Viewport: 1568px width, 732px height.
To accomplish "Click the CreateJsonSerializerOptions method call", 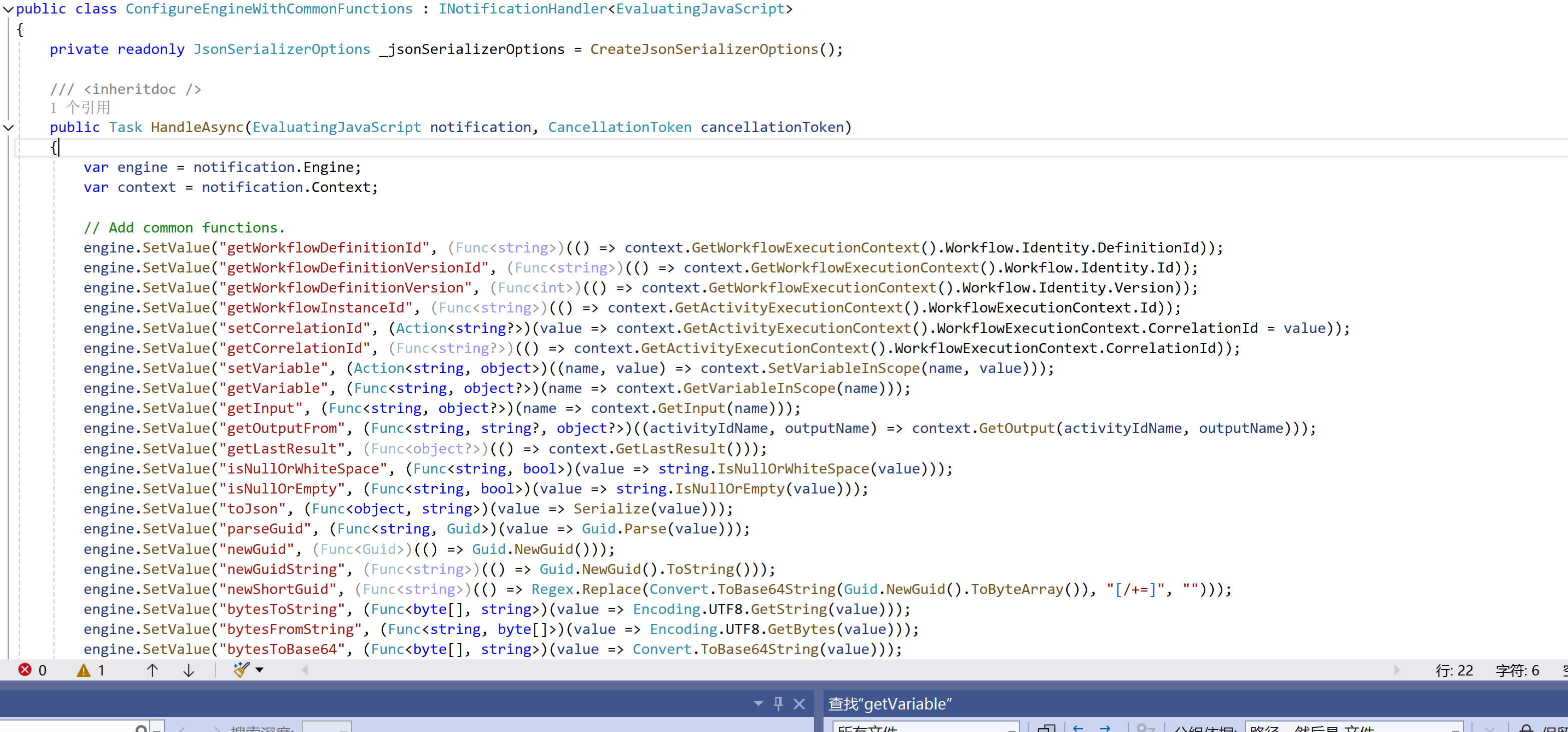I will (x=703, y=49).
